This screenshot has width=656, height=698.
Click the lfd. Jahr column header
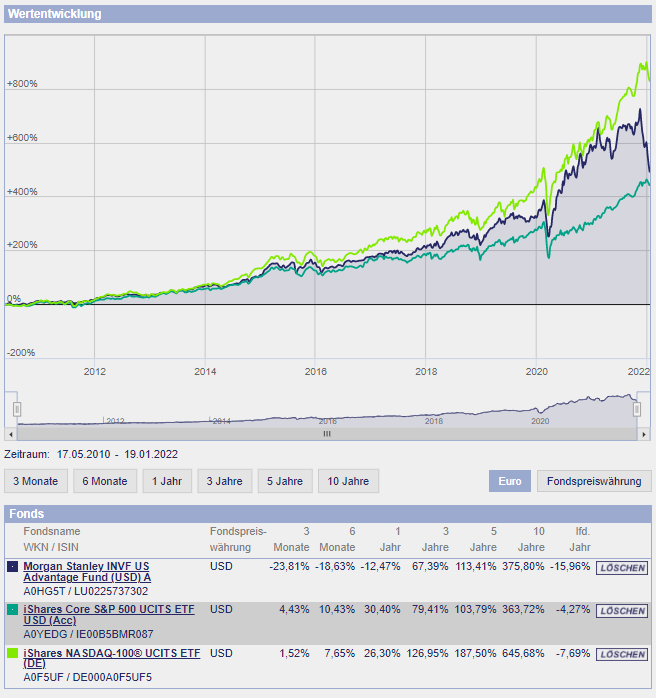coord(580,539)
